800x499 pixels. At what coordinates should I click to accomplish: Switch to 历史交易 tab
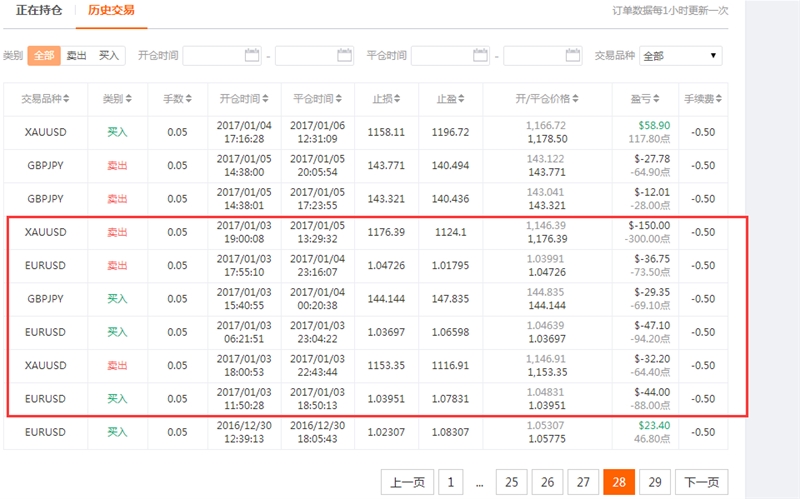click(111, 10)
